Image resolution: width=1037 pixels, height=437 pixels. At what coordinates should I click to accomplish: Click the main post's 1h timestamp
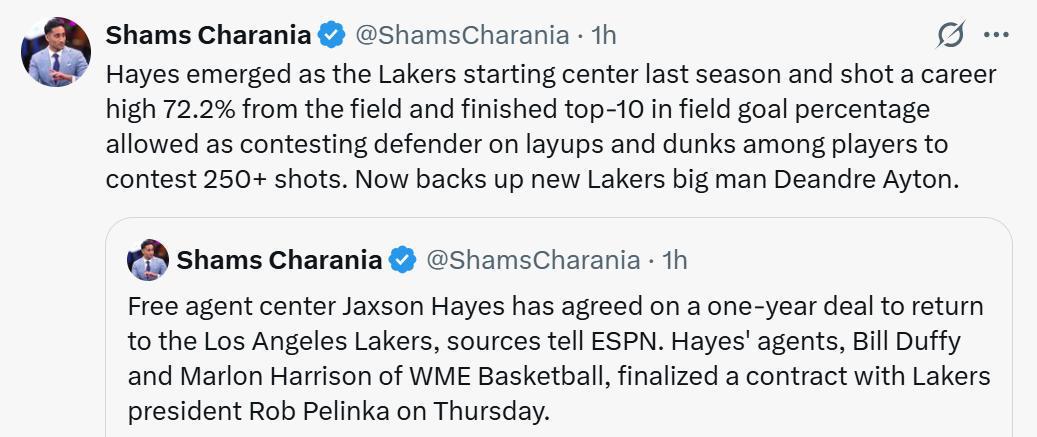tap(604, 35)
